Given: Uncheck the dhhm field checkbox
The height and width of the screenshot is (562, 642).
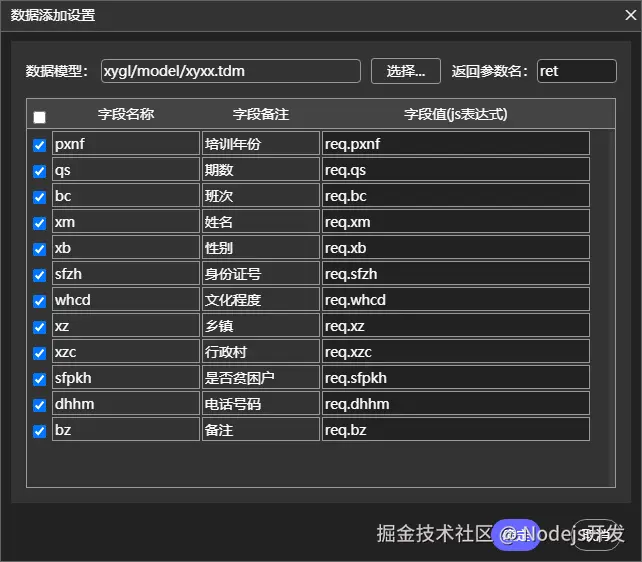Looking at the screenshot, I should (x=39, y=405).
